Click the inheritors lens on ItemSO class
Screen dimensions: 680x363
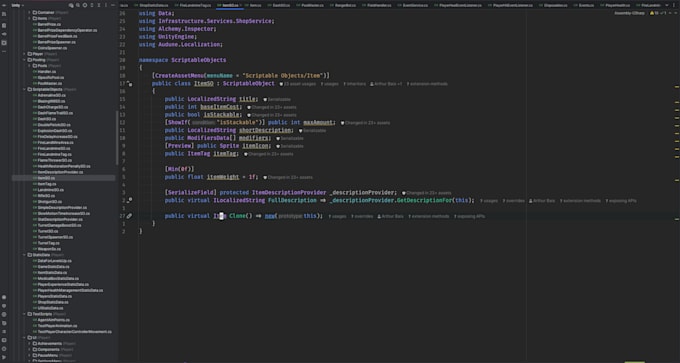click(x=355, y=84)
